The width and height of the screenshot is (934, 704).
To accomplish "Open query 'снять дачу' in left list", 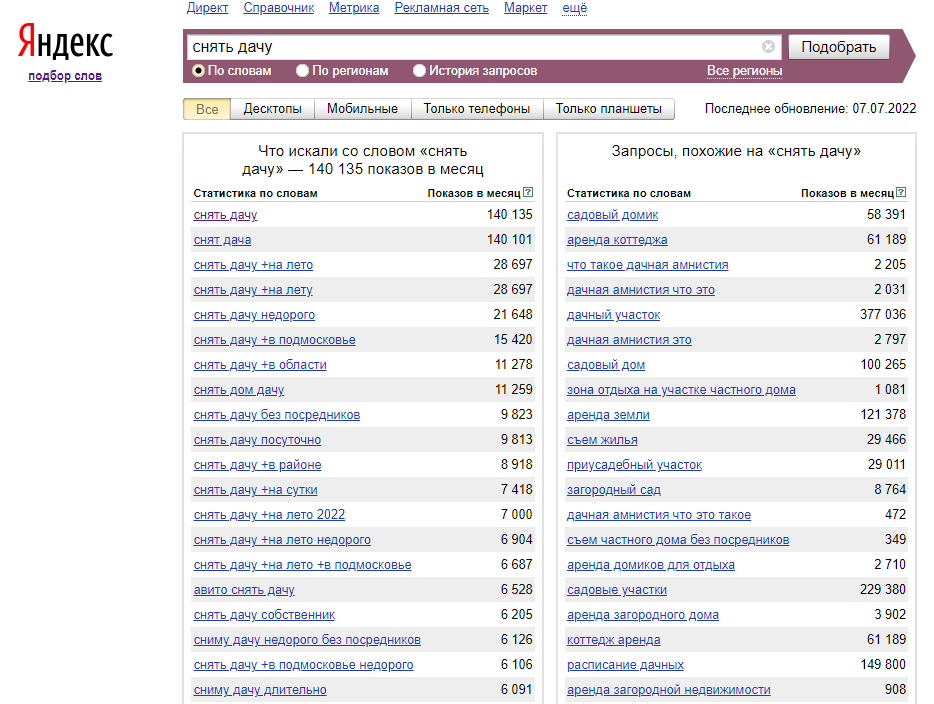I will tap(225, 215).
